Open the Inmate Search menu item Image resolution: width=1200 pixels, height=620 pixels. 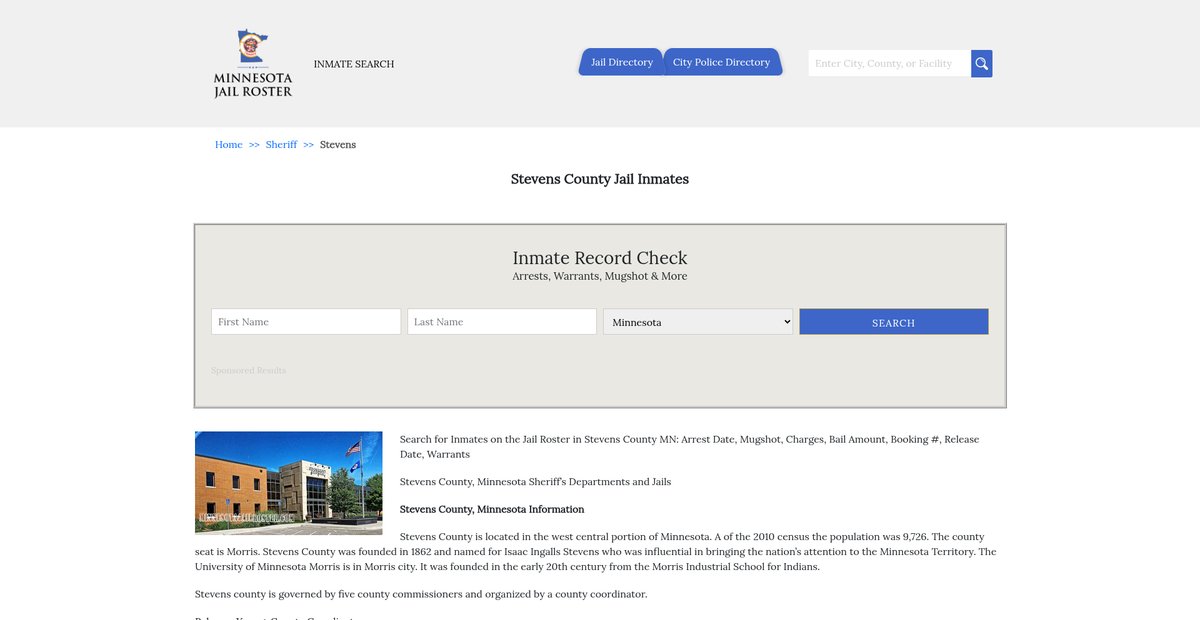click(x=354, y=64)
